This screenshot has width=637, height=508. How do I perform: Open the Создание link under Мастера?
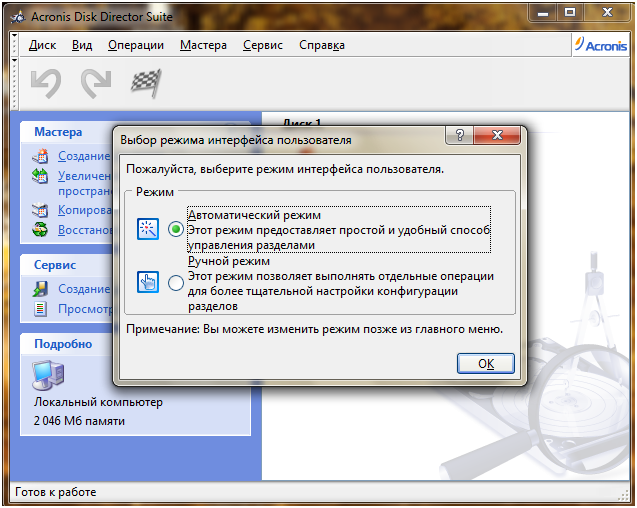[84, 156]
